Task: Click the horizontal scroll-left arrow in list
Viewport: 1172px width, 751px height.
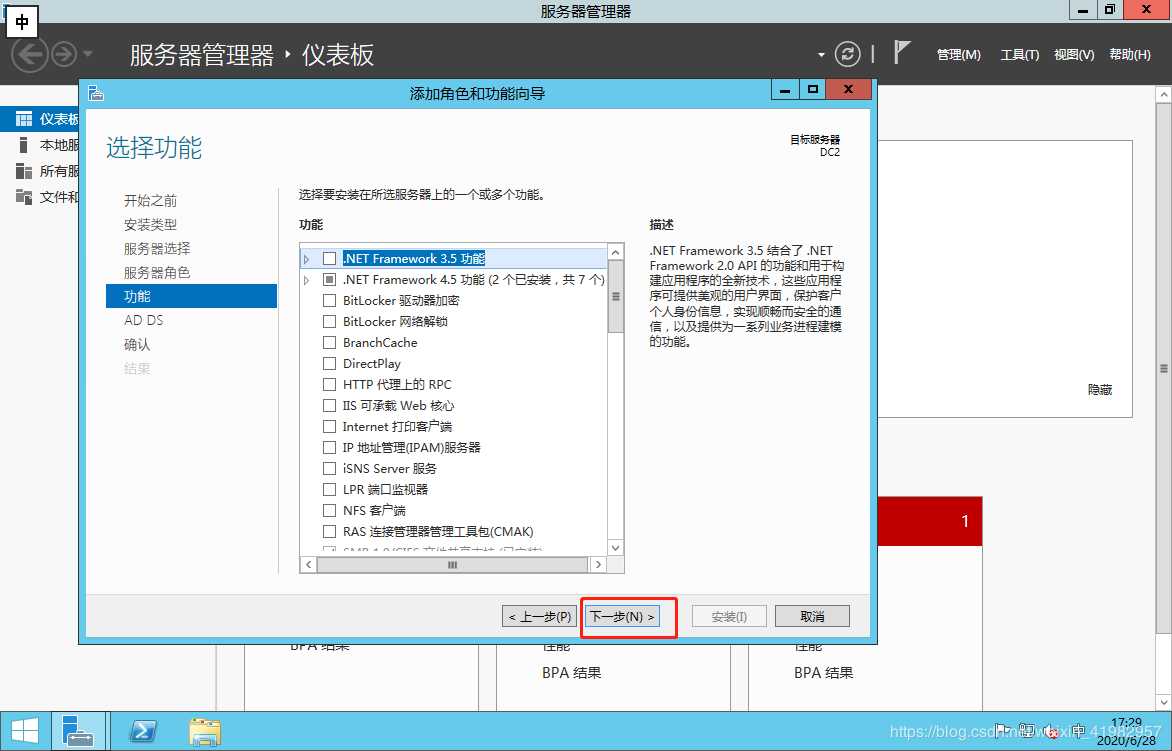Action: (x=308, y=565)
